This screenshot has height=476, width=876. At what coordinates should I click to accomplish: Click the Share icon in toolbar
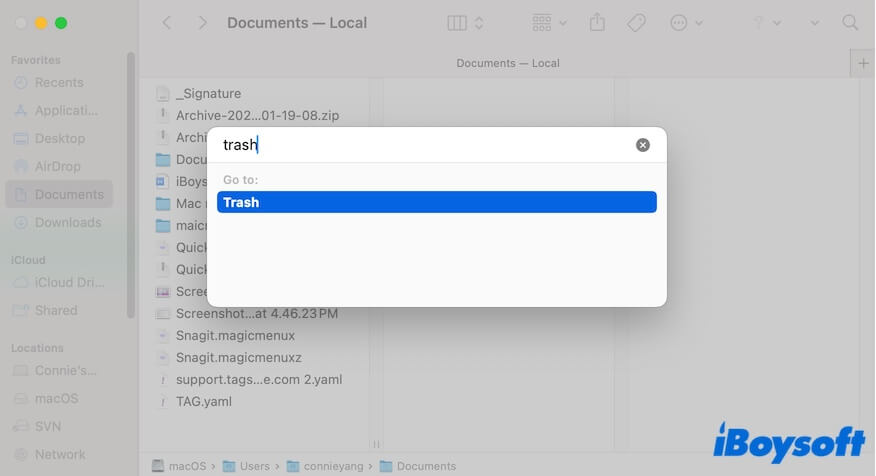tap(597, 22)
